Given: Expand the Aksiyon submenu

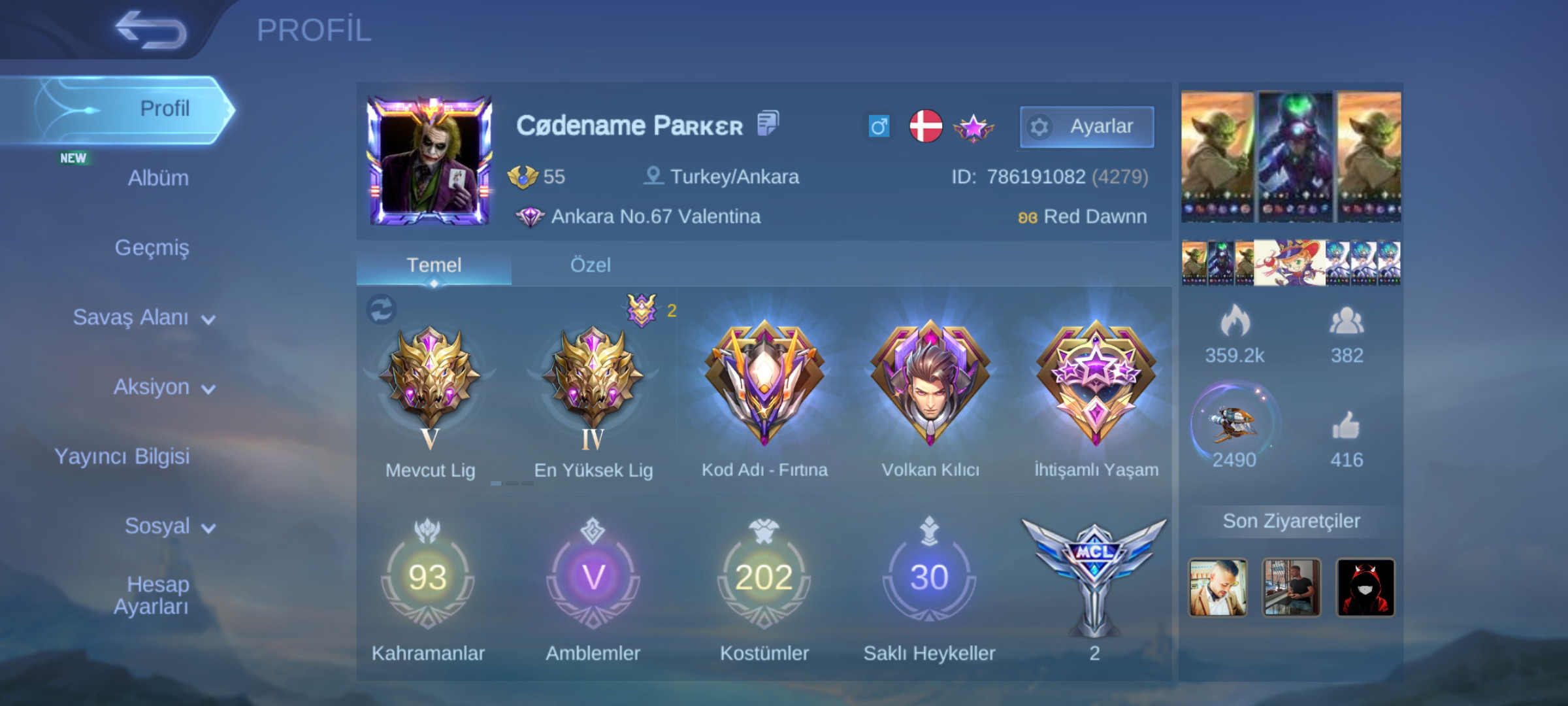Looking at the screenshot, I should click(164, 387).
